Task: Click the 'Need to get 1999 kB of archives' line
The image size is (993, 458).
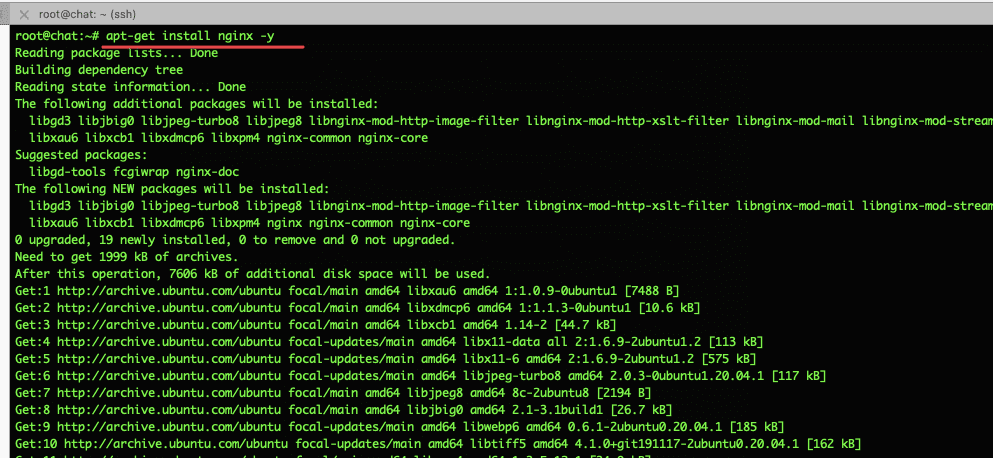Action: 127,257
